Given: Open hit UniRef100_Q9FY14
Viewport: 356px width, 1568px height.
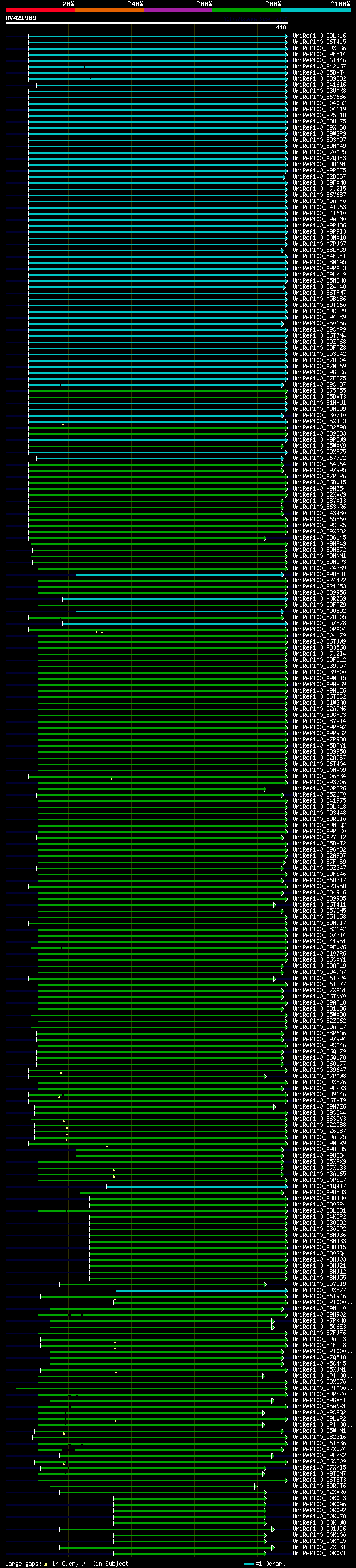Looking at the screenshot, I should (319, 54).
